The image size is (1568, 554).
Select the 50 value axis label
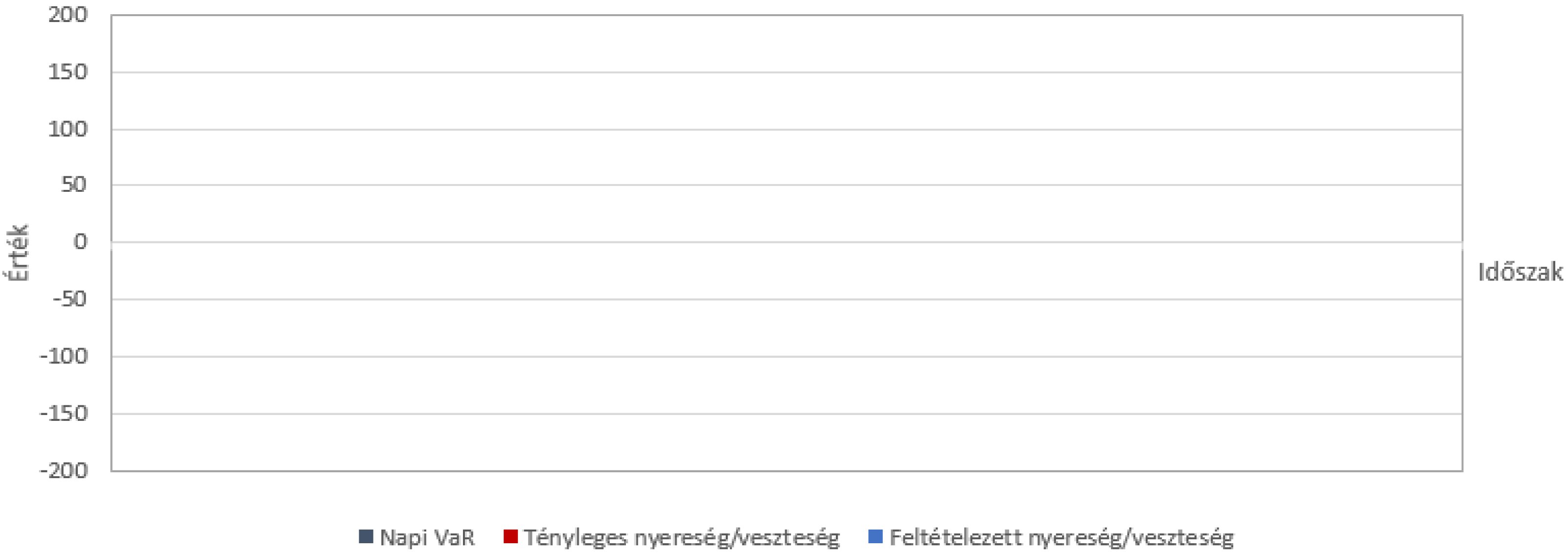(x=73, y=185)
